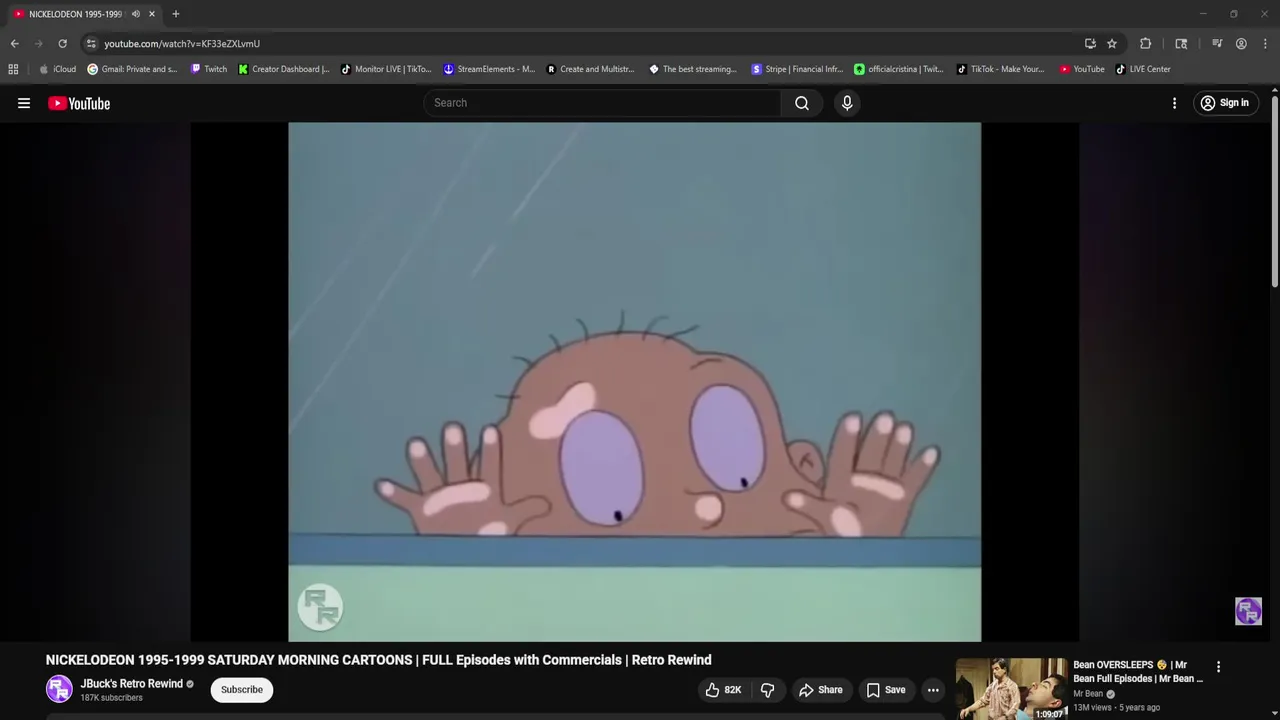The height and width of the screenshot is (720, 1280).
Task: Share the video
Action: (821, 690)
